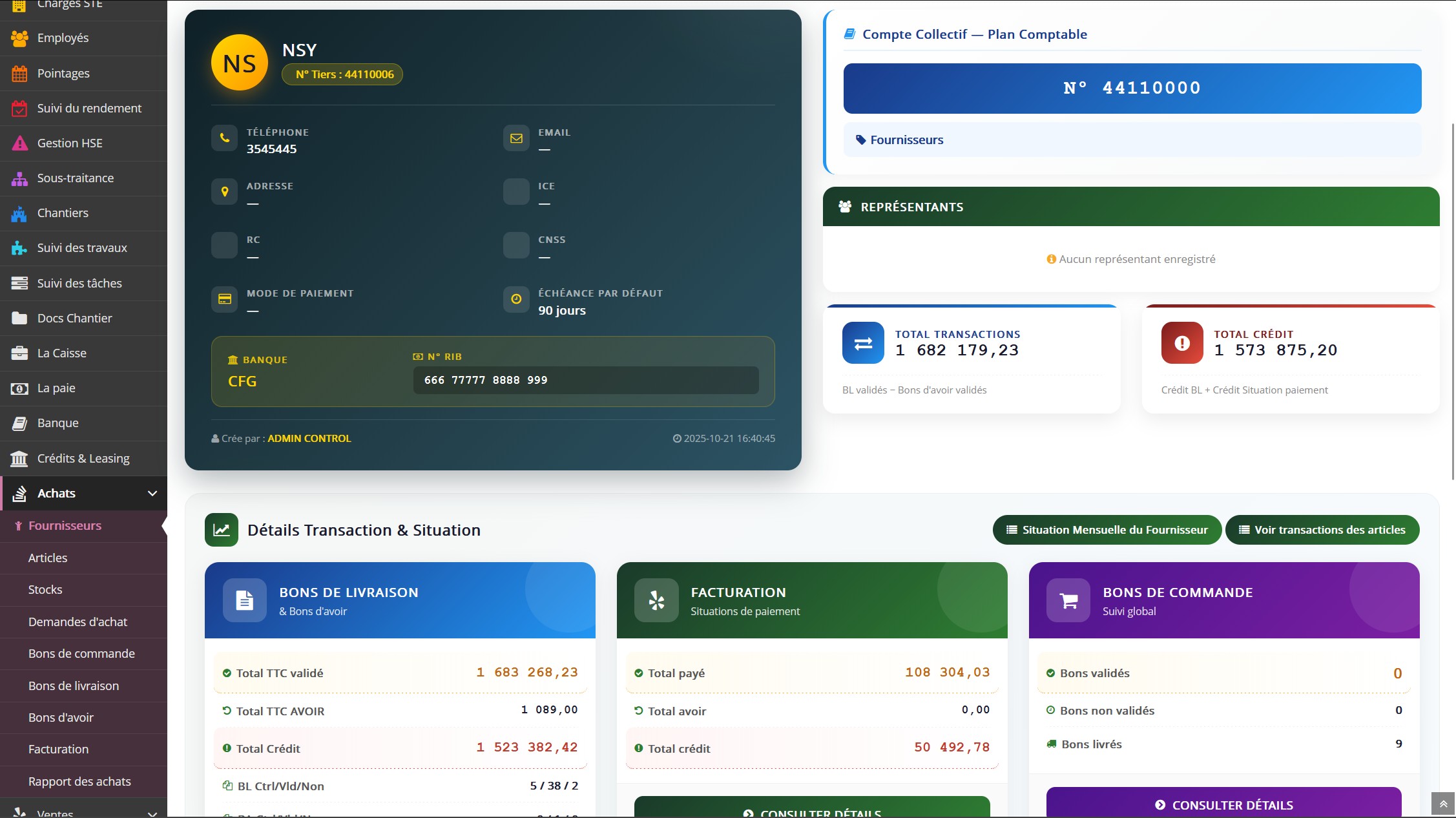
Task: Click the mode de paiement card icon
Action: coord(224,299)
